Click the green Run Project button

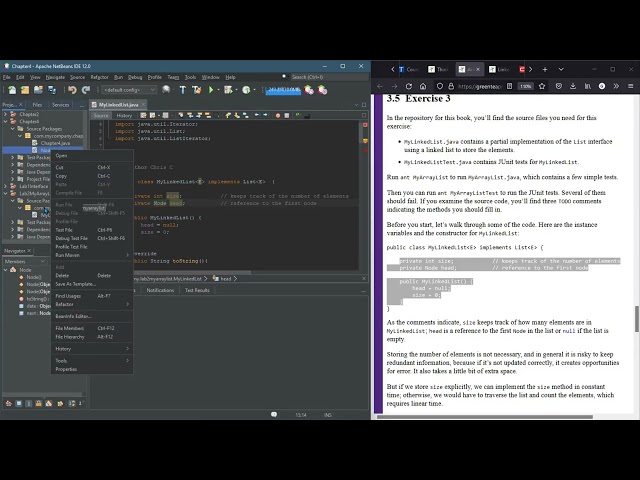pyautogui.click(x=211, y=90)
